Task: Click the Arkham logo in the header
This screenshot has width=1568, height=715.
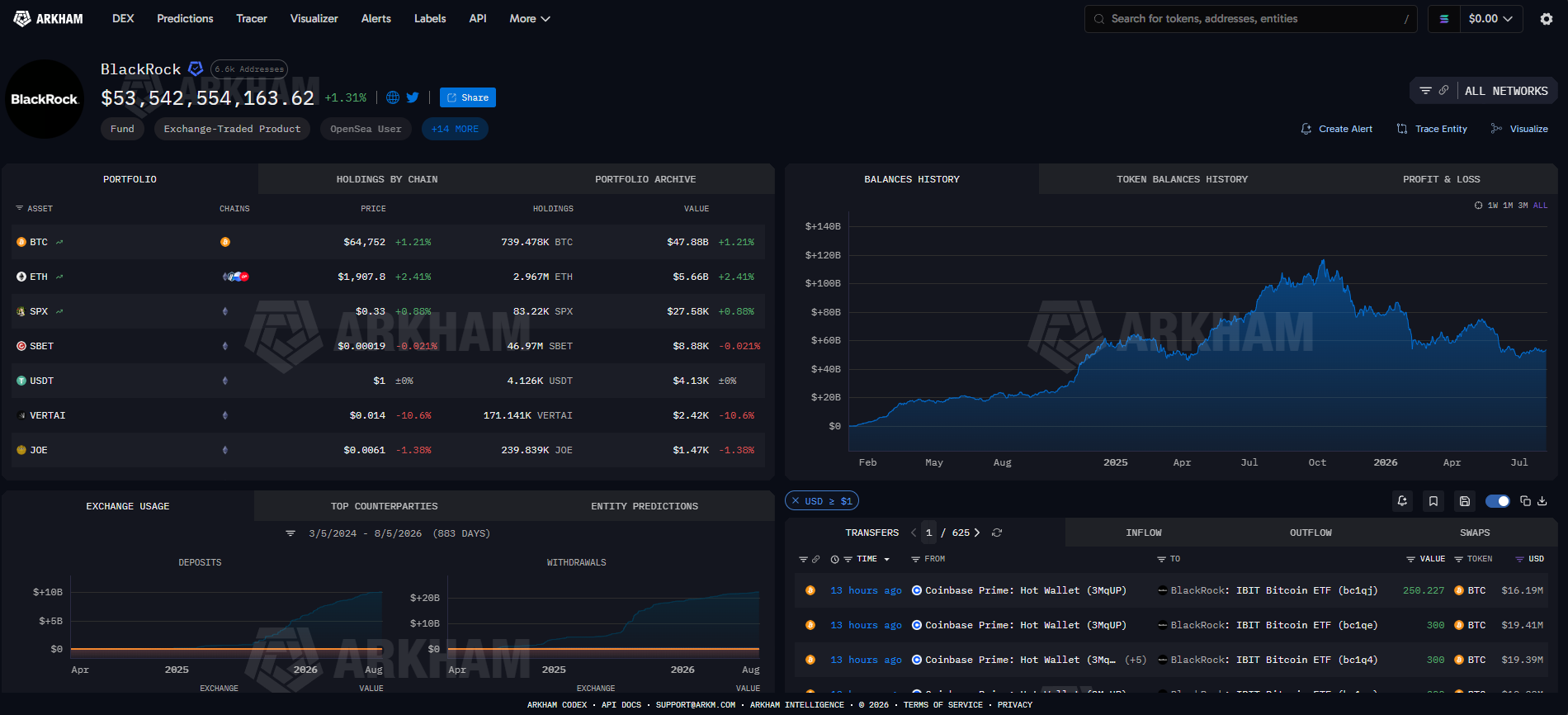Action: [x=49, y=18]
